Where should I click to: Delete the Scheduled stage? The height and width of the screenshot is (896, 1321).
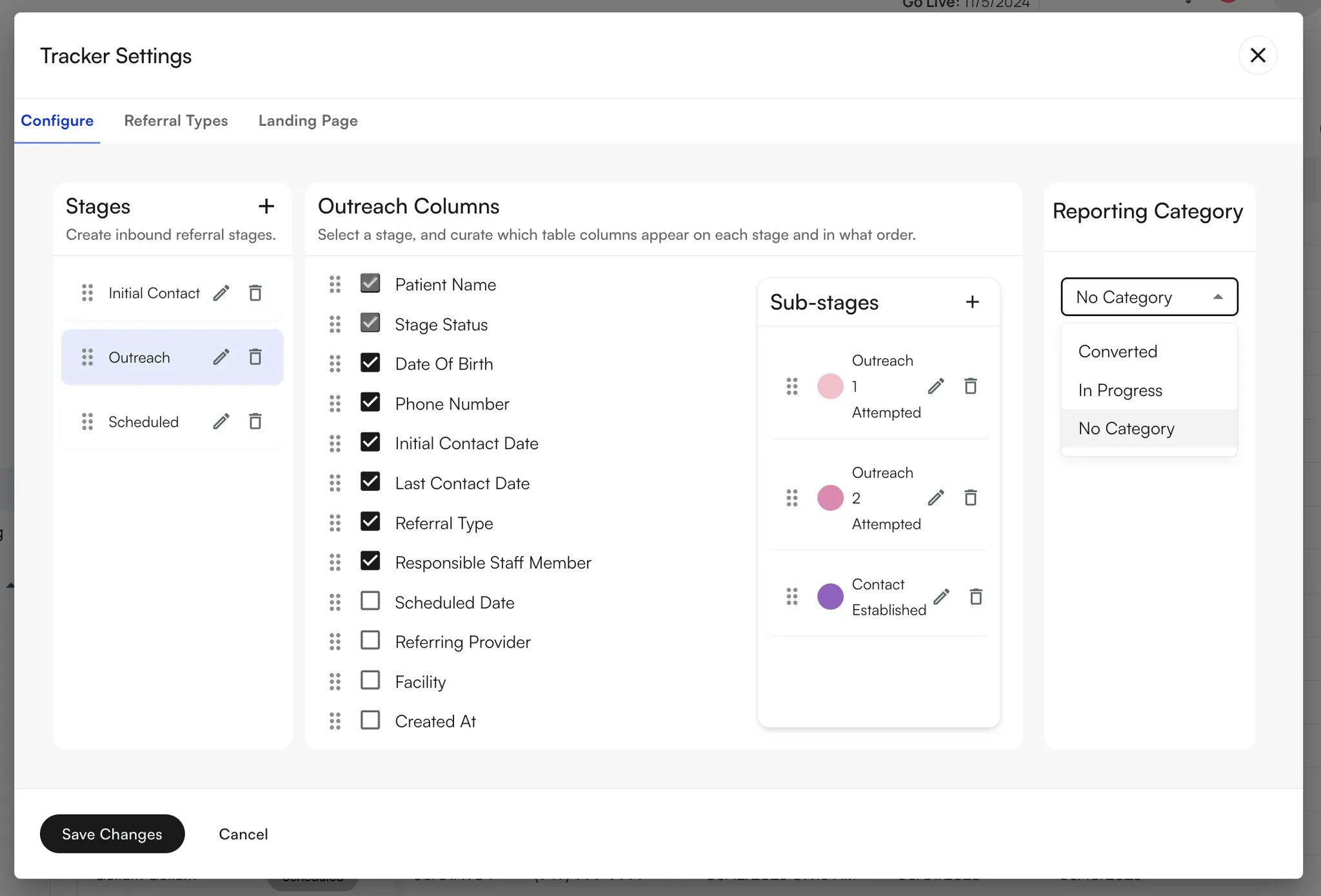[x=255, y=422]
